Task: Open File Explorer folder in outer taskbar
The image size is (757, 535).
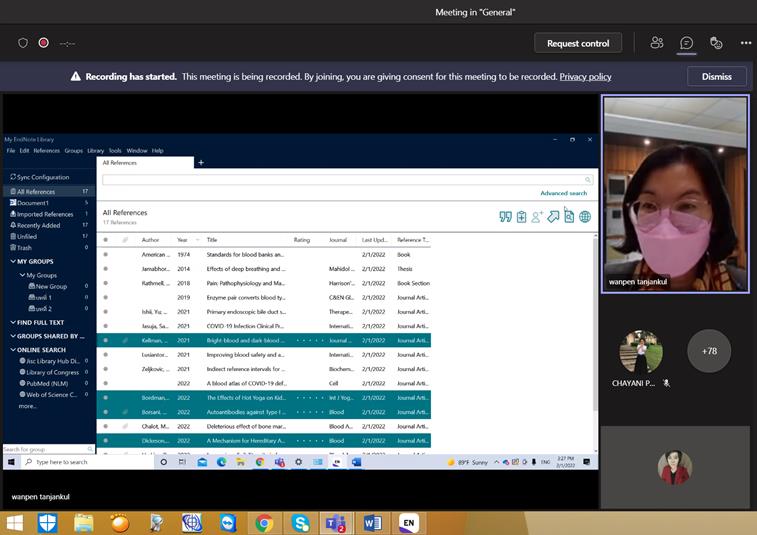Action: point(84,523)
